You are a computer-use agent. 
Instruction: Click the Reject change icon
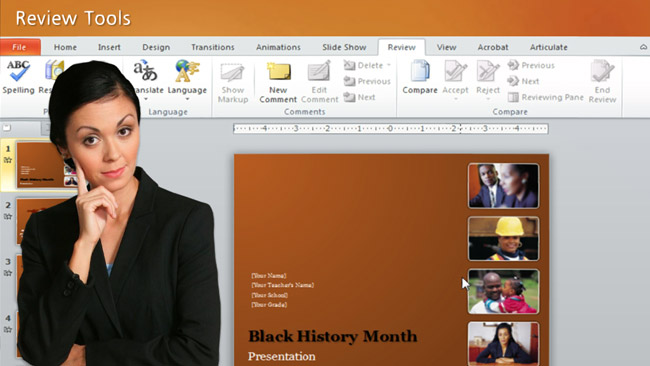coord(488,71)
